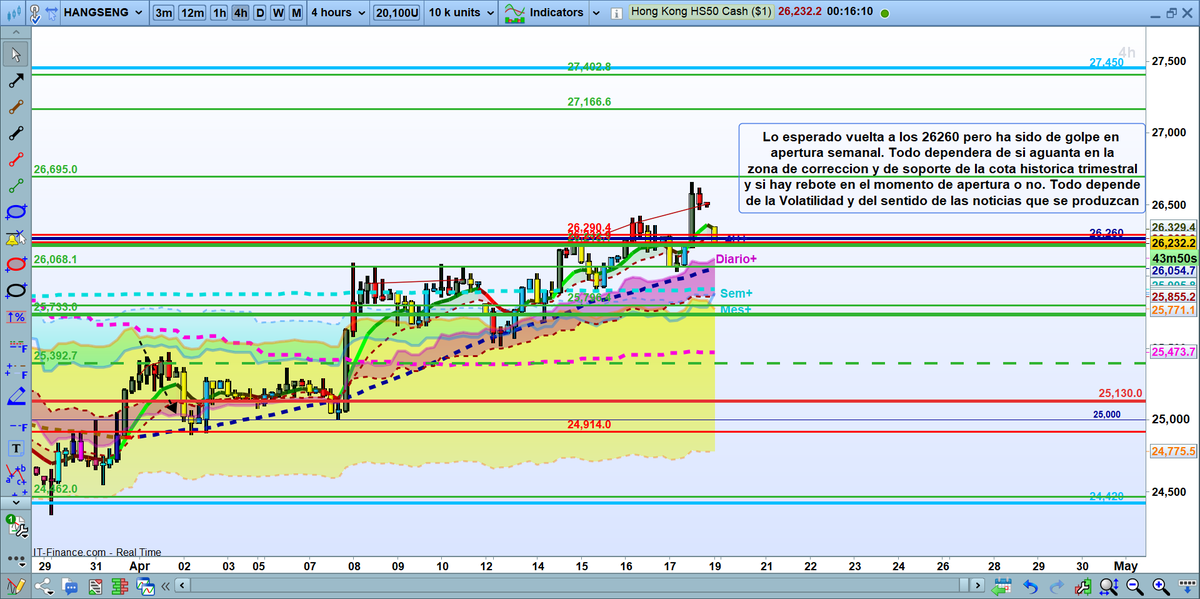Expand the 10 k units dropdown
Image resolution: width=1200 pixels, height=599 pixels.
click(x=459, y=13)
